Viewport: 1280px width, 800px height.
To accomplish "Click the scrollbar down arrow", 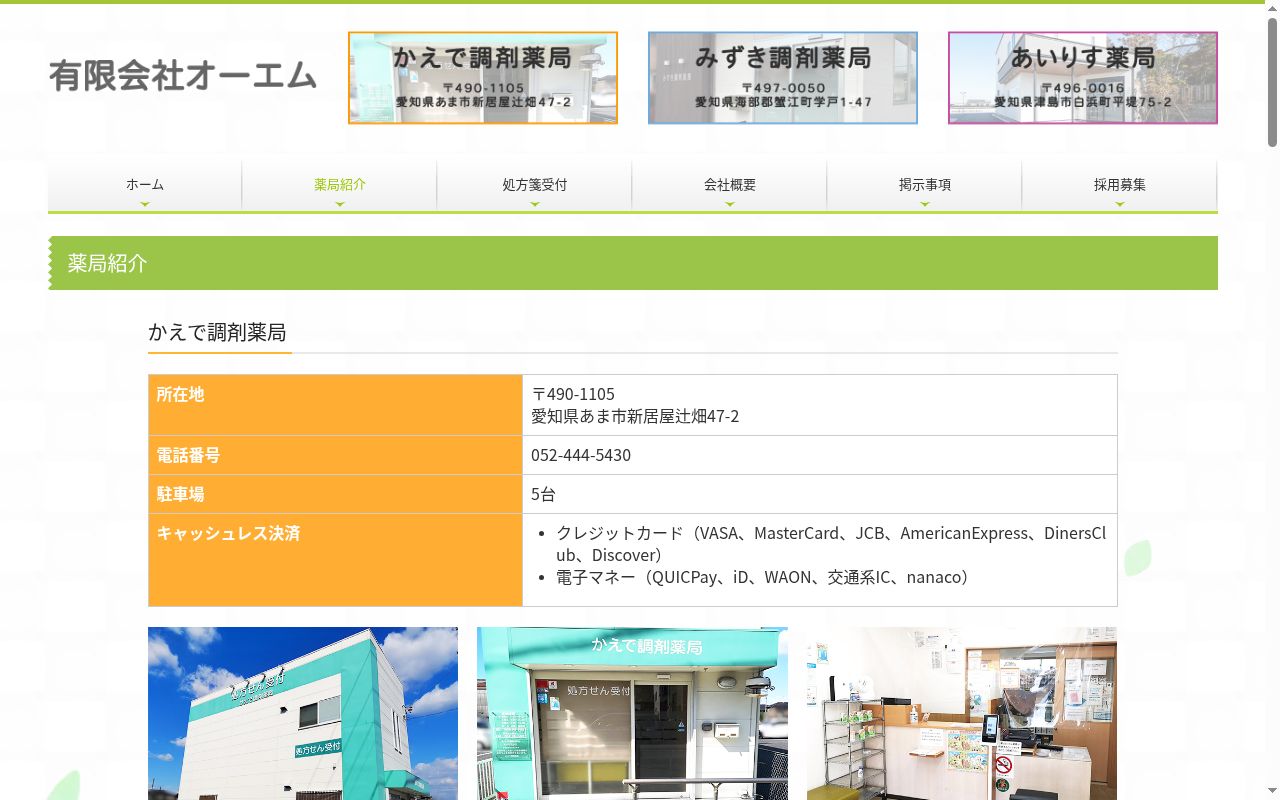I will 1272,792.
